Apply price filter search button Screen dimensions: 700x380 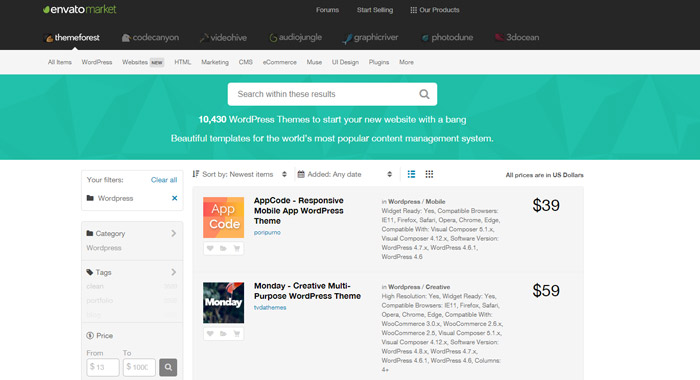[168, 367]
